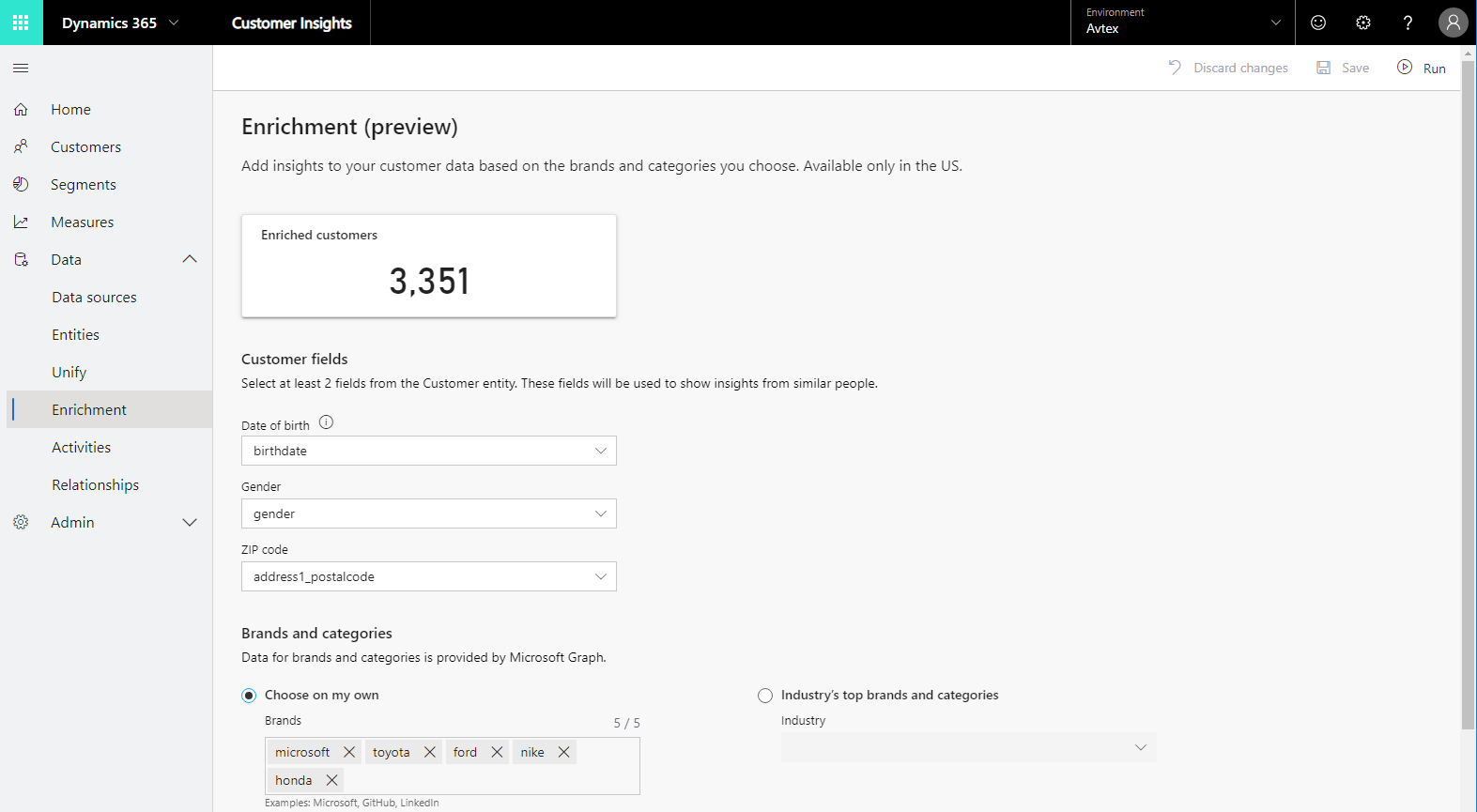Open settings gear in top bar

[x=1363, y=23]
